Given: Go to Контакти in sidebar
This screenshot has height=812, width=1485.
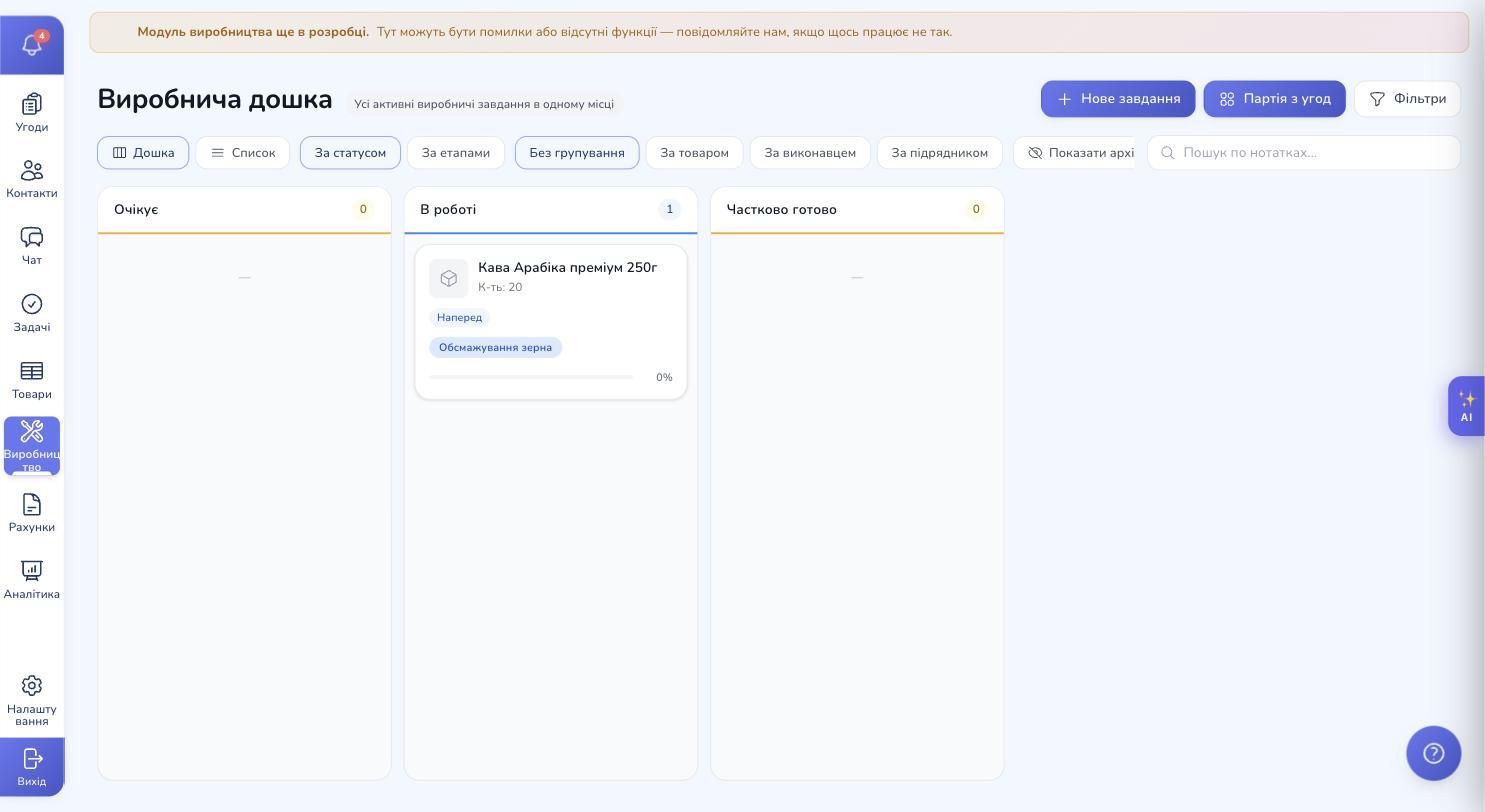Looking at the screenshot, I should tap(32, 179).
